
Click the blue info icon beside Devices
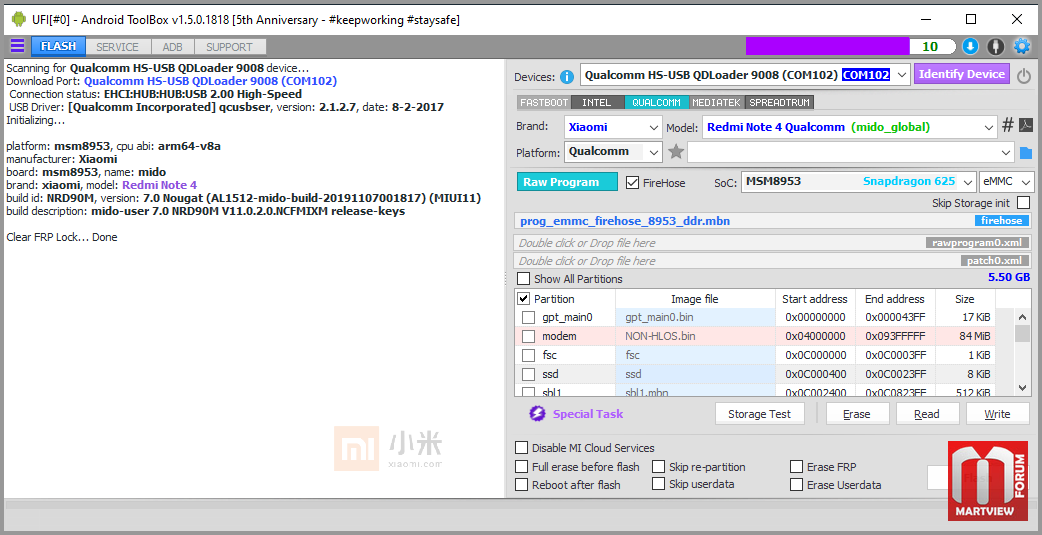(x=567, y=76)
